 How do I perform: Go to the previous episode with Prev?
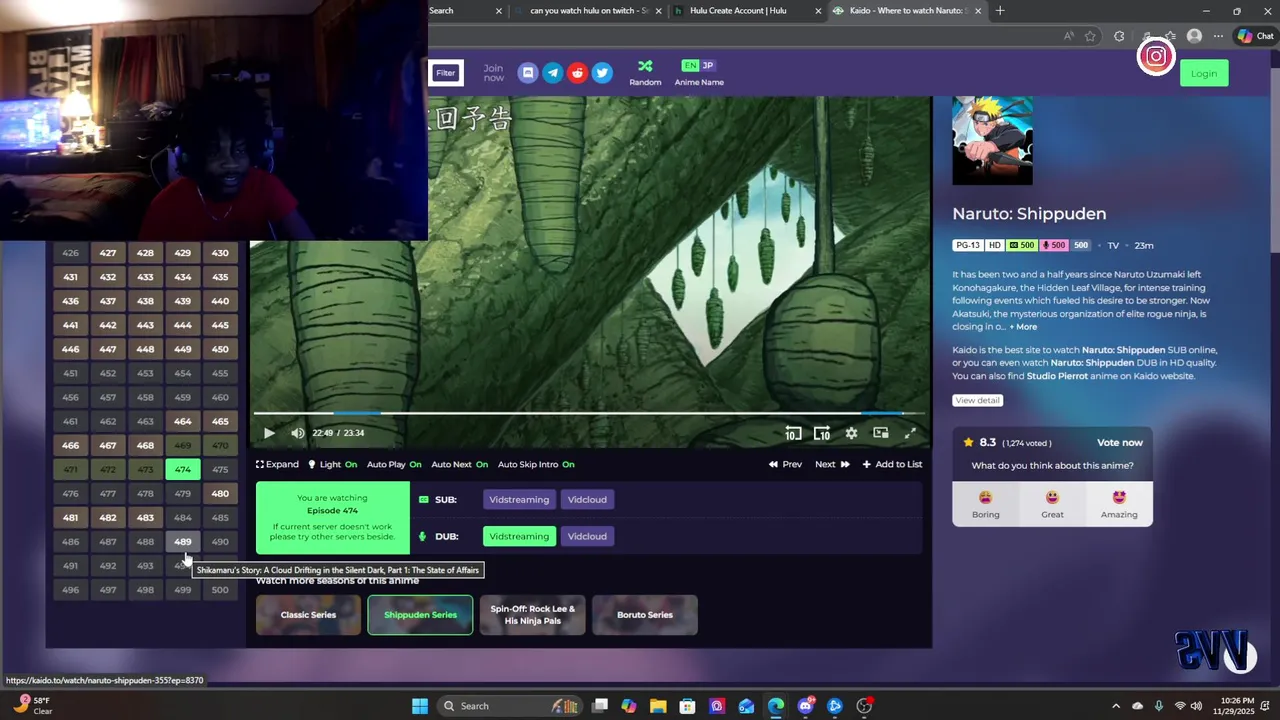[x=785, y=464]
